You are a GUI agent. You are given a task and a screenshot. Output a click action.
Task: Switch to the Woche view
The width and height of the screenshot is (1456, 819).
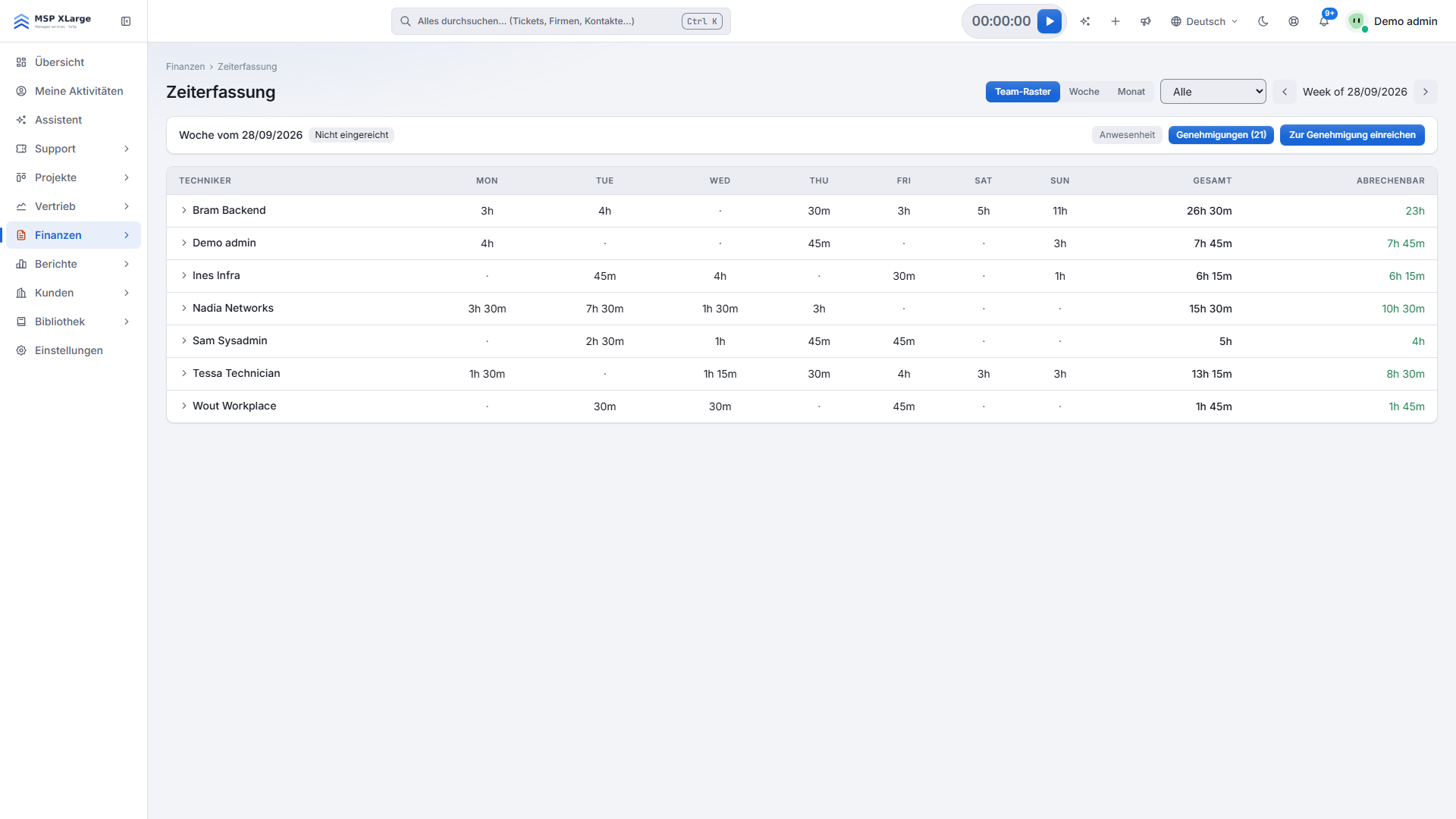tap(1084, 92)
